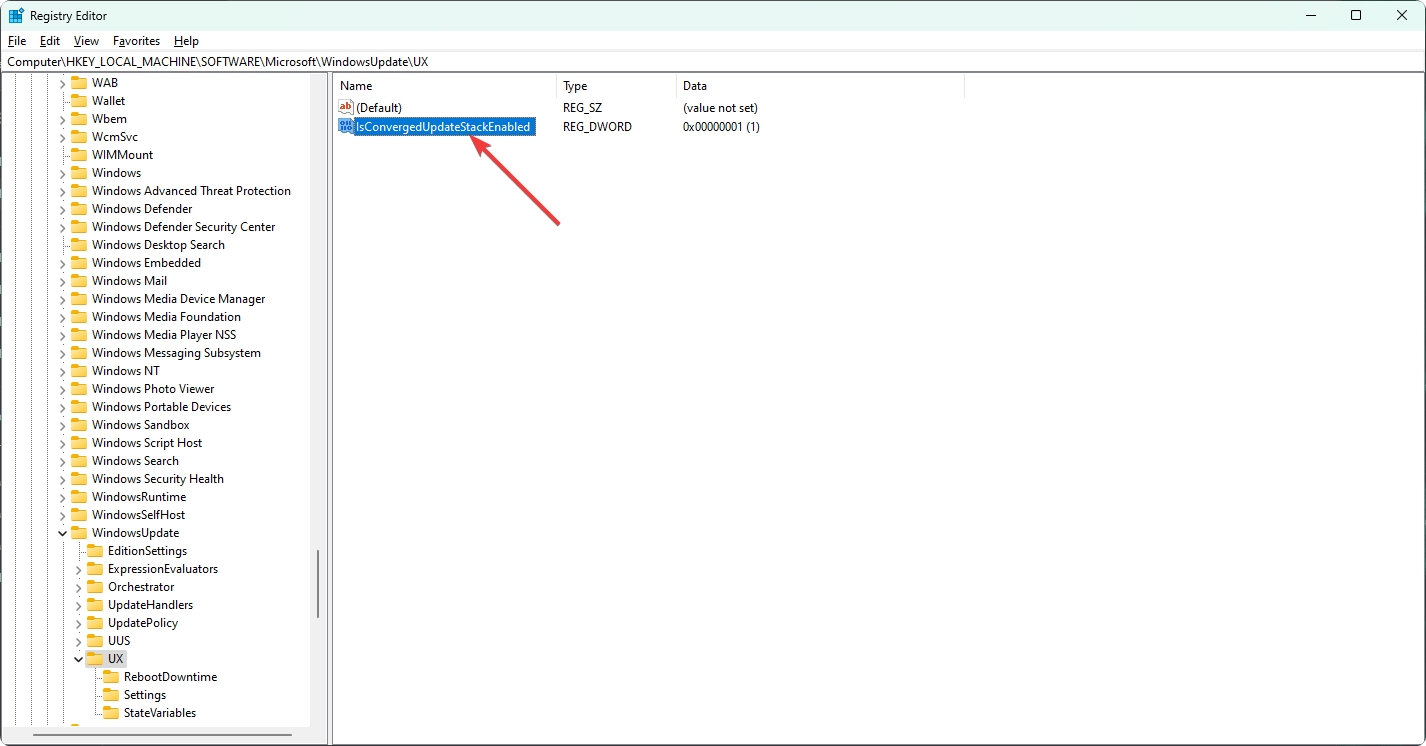Click the tree pane vertical scrollbar thumb
The height and width of the screenshot is (746, 1426).
point(318,584)
